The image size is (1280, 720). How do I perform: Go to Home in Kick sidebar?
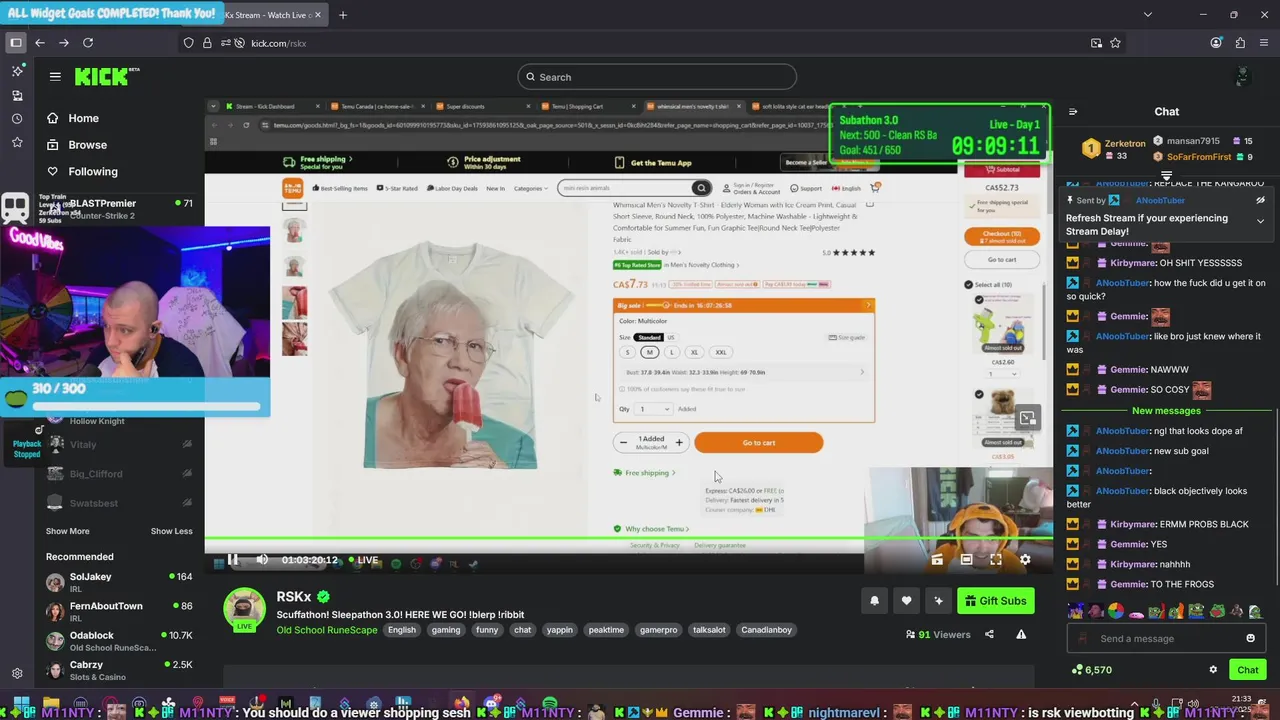(x=73, y=118)
